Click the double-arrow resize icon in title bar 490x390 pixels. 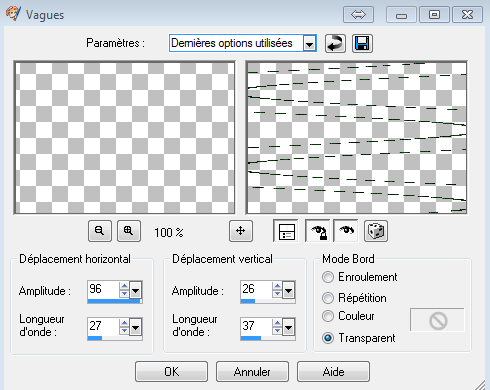point(358,15)
